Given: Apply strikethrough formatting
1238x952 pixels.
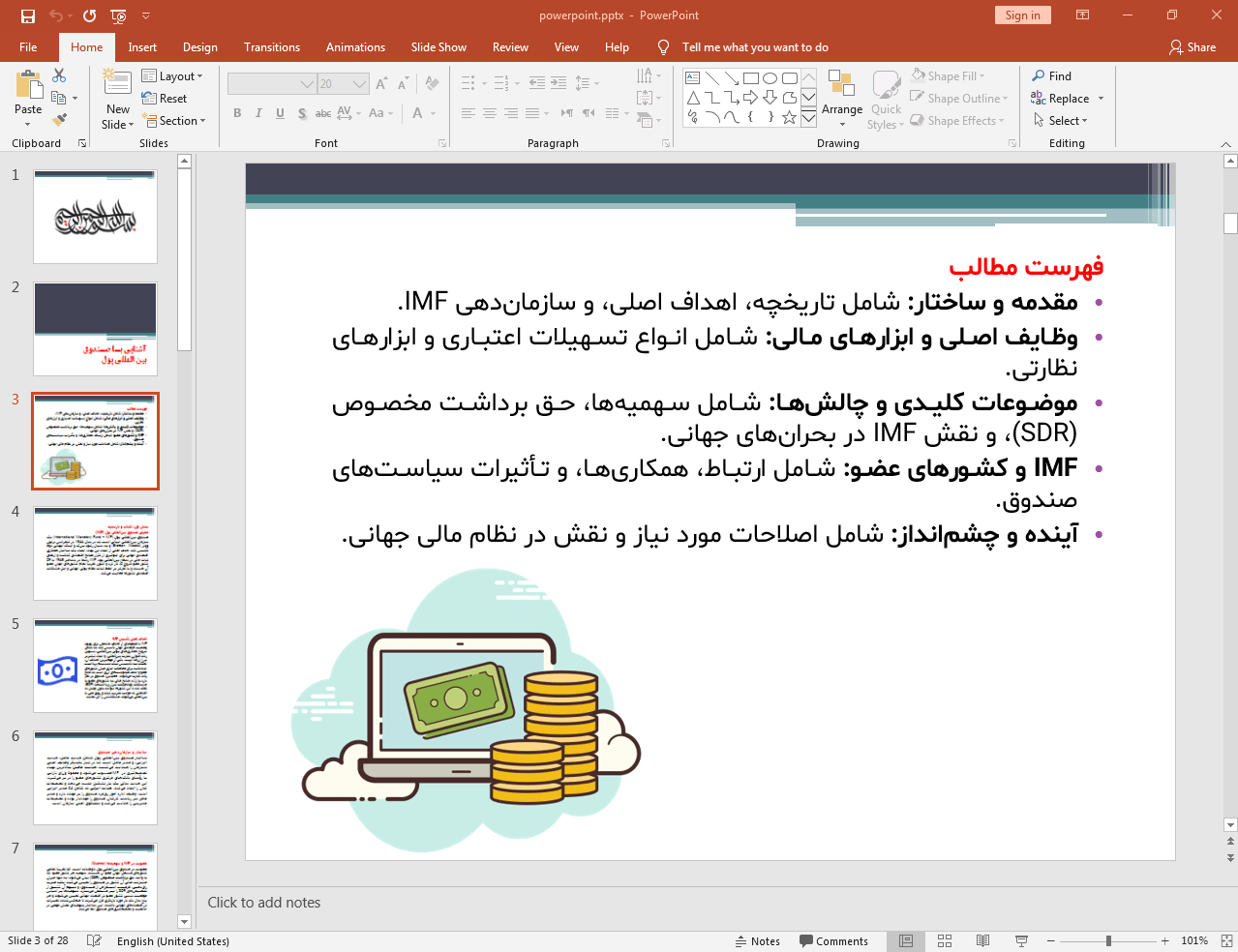Looking at the screenshot, I should coord(322,113).
